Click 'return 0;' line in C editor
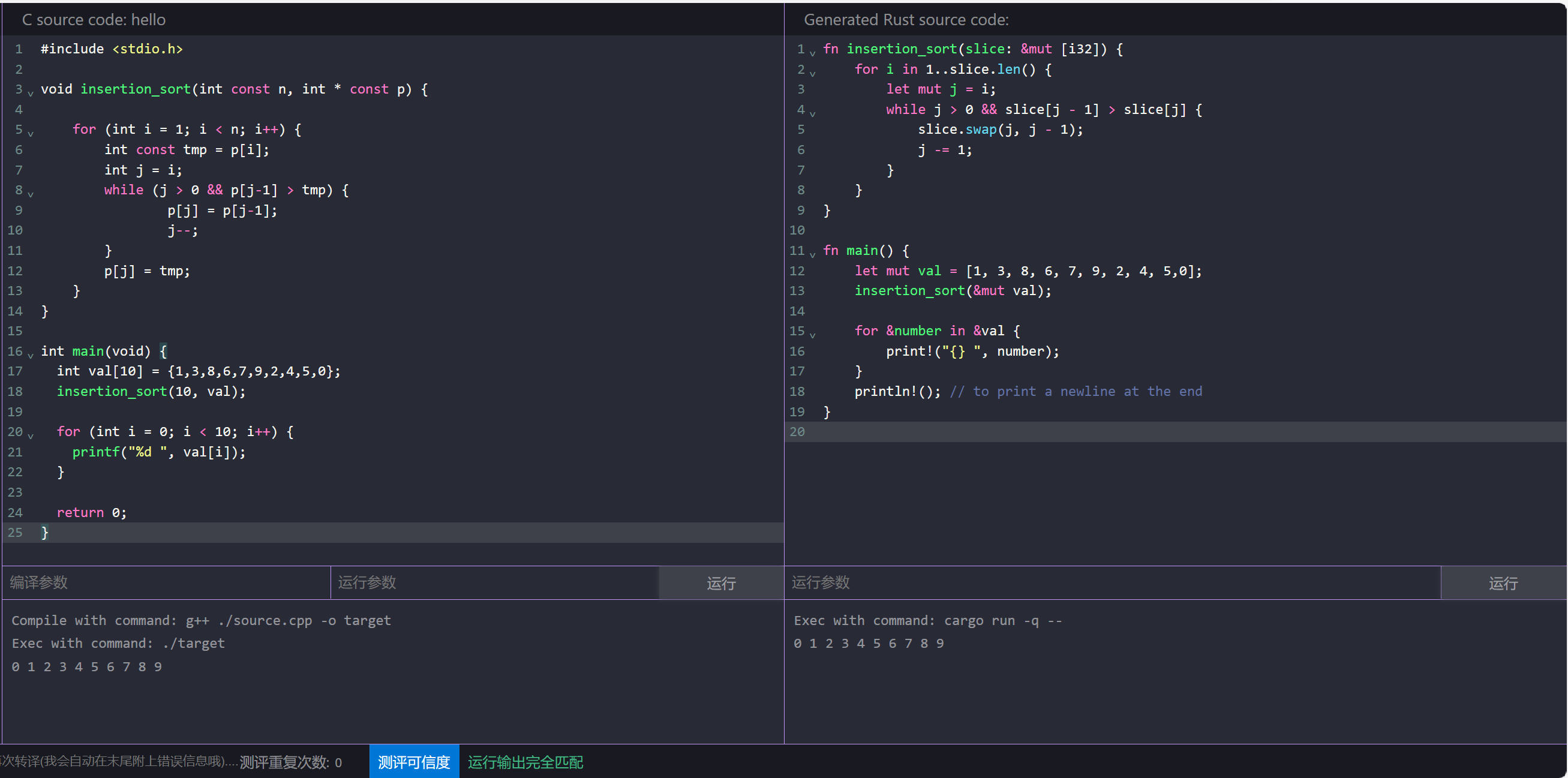Screen dimensions: 1568x778 [x=91, y=513]
